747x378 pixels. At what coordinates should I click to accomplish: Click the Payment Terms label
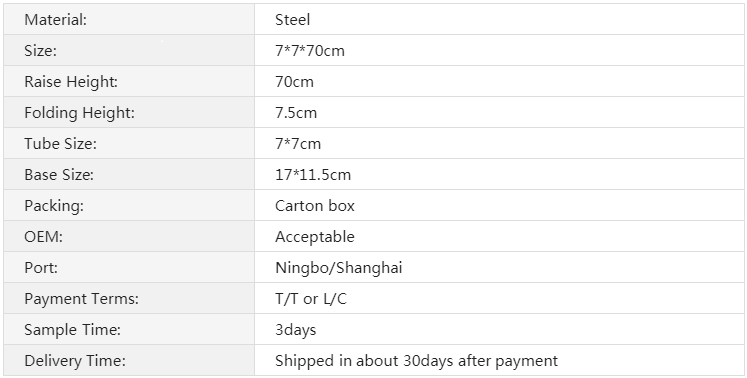click(x=81, y=299)
